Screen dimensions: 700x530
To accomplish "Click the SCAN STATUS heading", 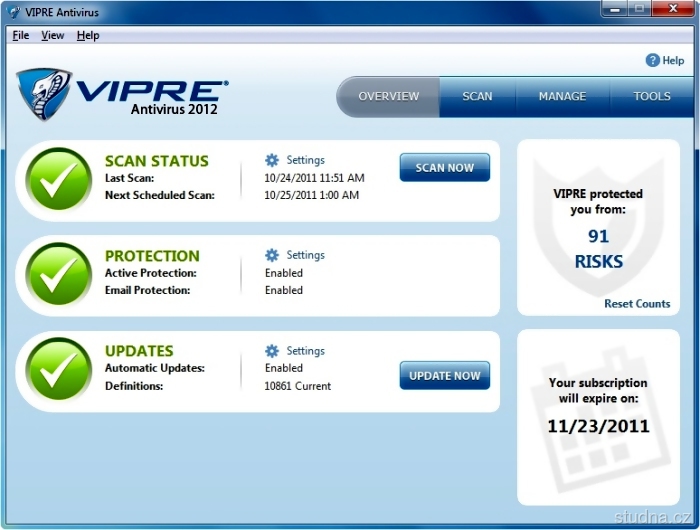I will [157, 161].
